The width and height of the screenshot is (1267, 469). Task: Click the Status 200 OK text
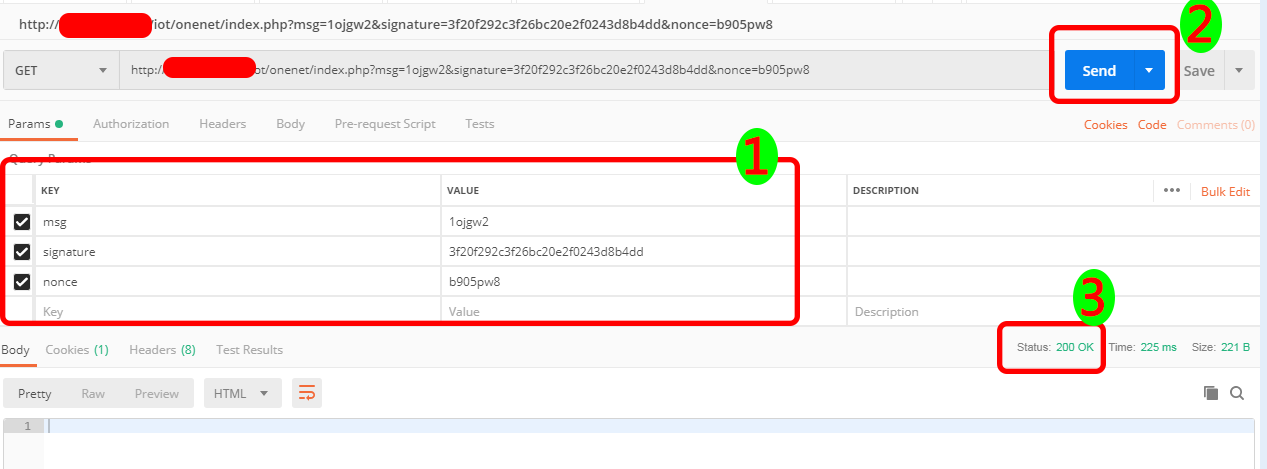point(1055,347)
